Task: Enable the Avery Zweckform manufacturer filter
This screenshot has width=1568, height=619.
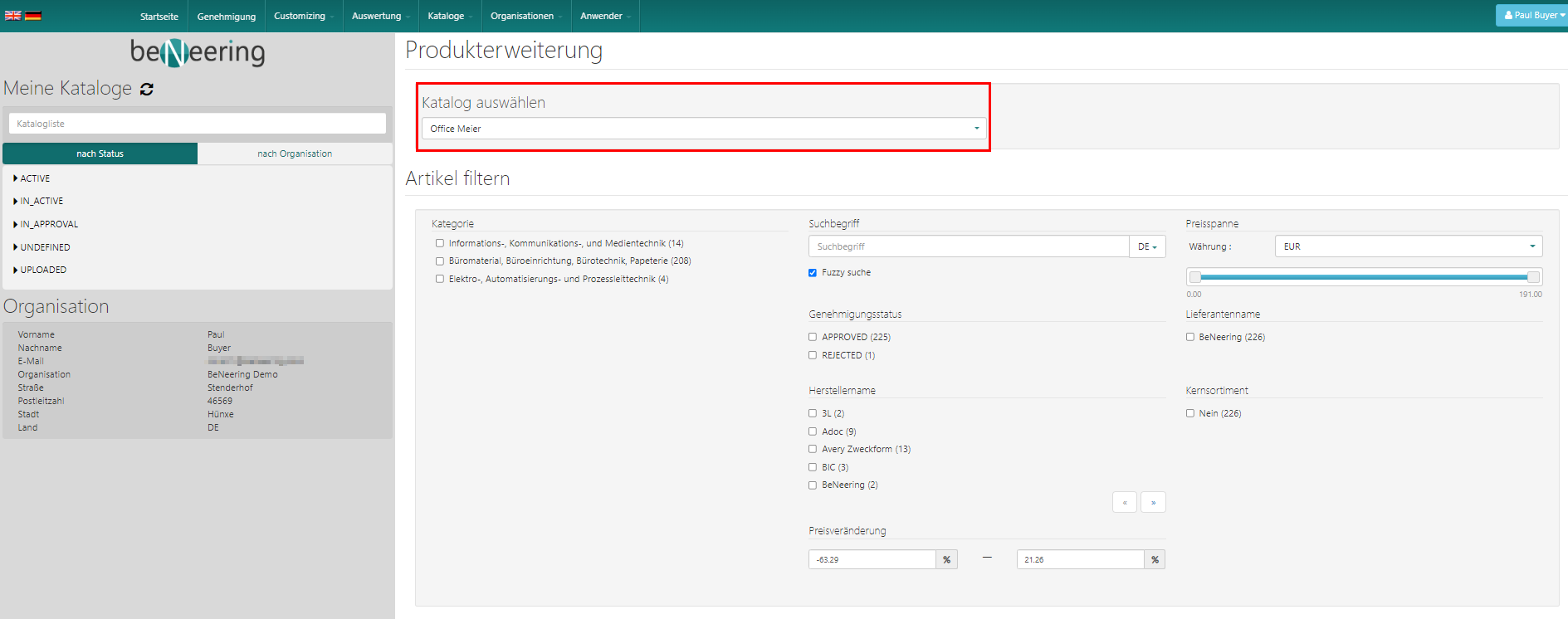Action: [x=813, y=449]
